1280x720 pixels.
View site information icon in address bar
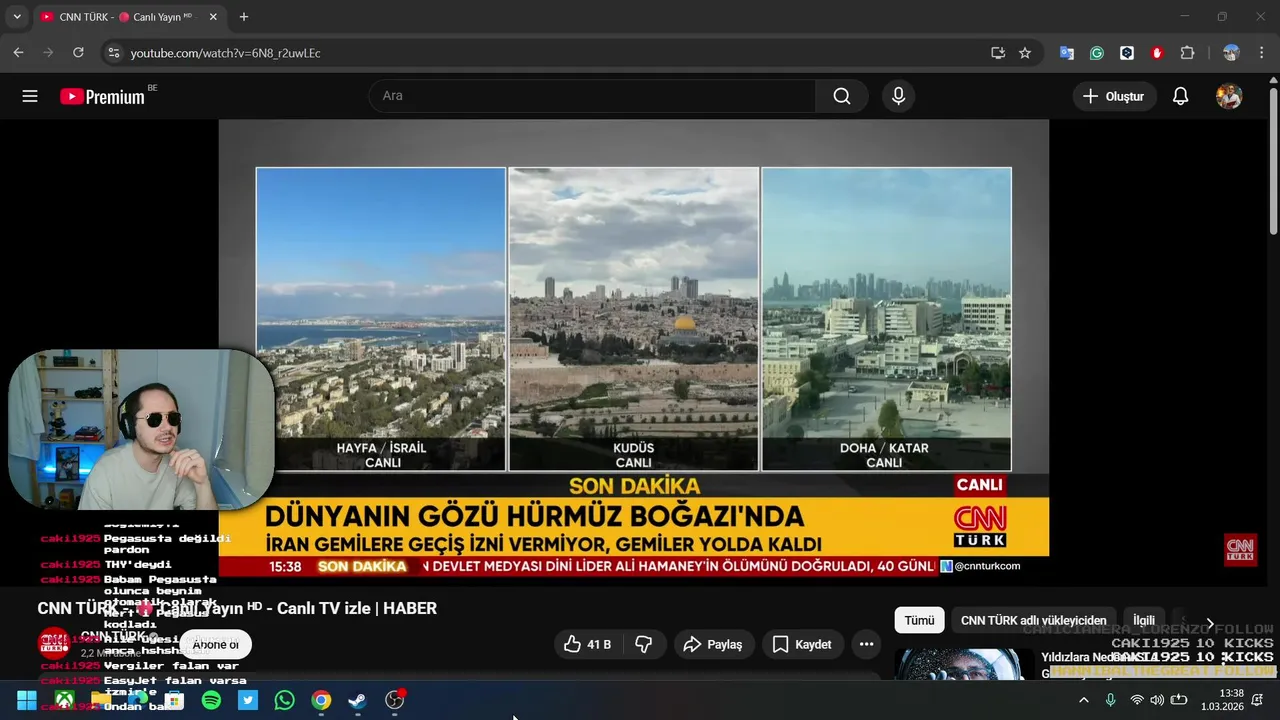(x=113, y=53)
